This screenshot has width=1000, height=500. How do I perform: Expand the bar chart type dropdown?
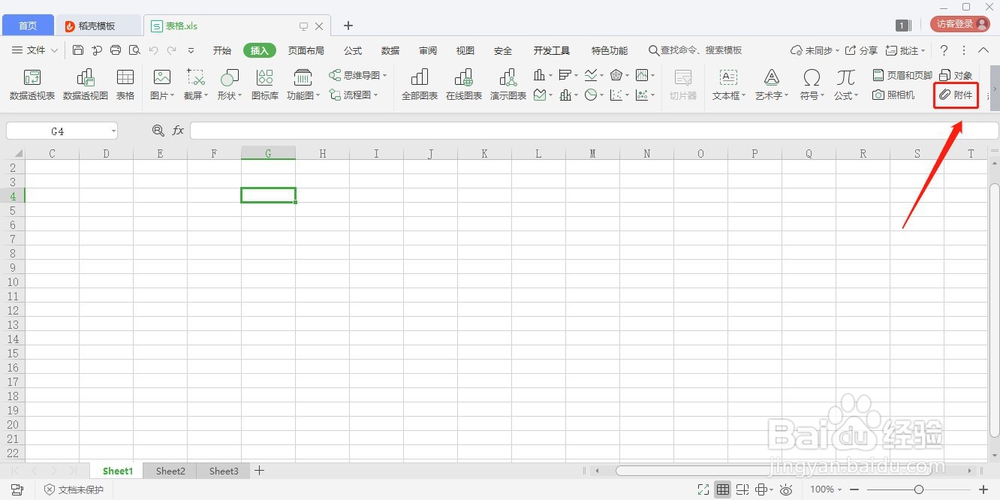[x=576, y=75]
